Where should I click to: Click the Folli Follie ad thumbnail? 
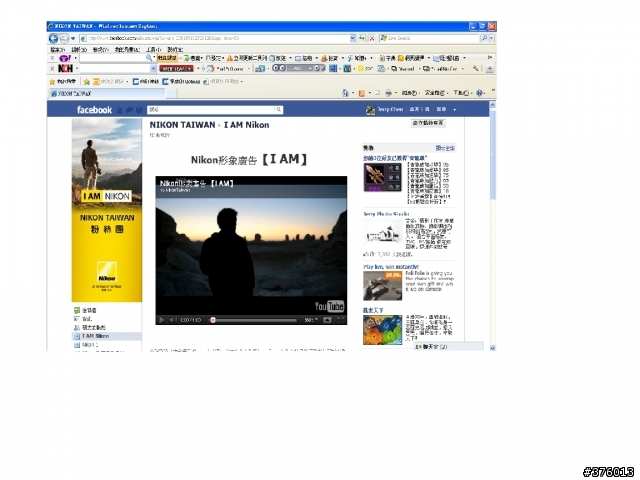click(x=382, y=286)
